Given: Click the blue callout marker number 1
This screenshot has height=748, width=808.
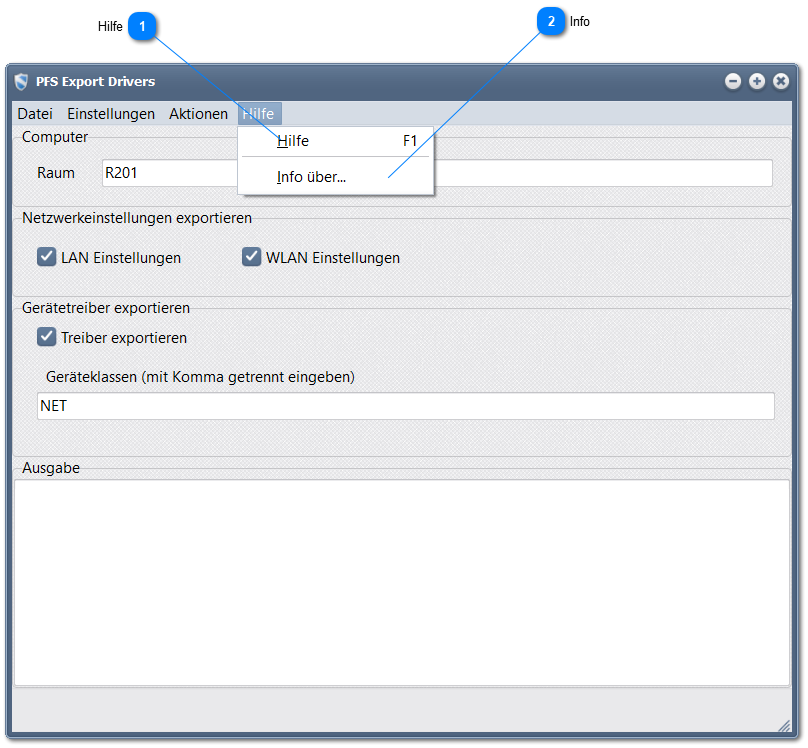Looking at the screenshot, I should coord(144,27).
